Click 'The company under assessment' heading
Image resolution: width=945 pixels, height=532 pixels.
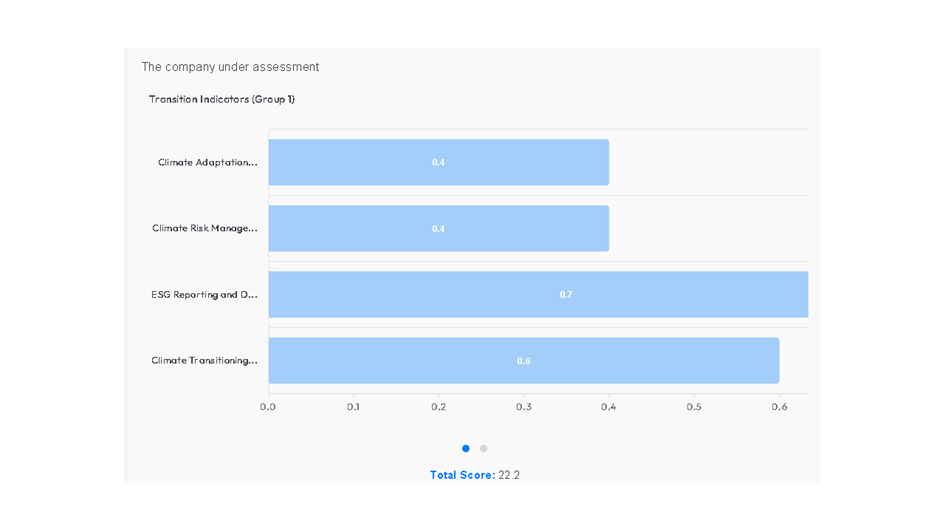230,67
